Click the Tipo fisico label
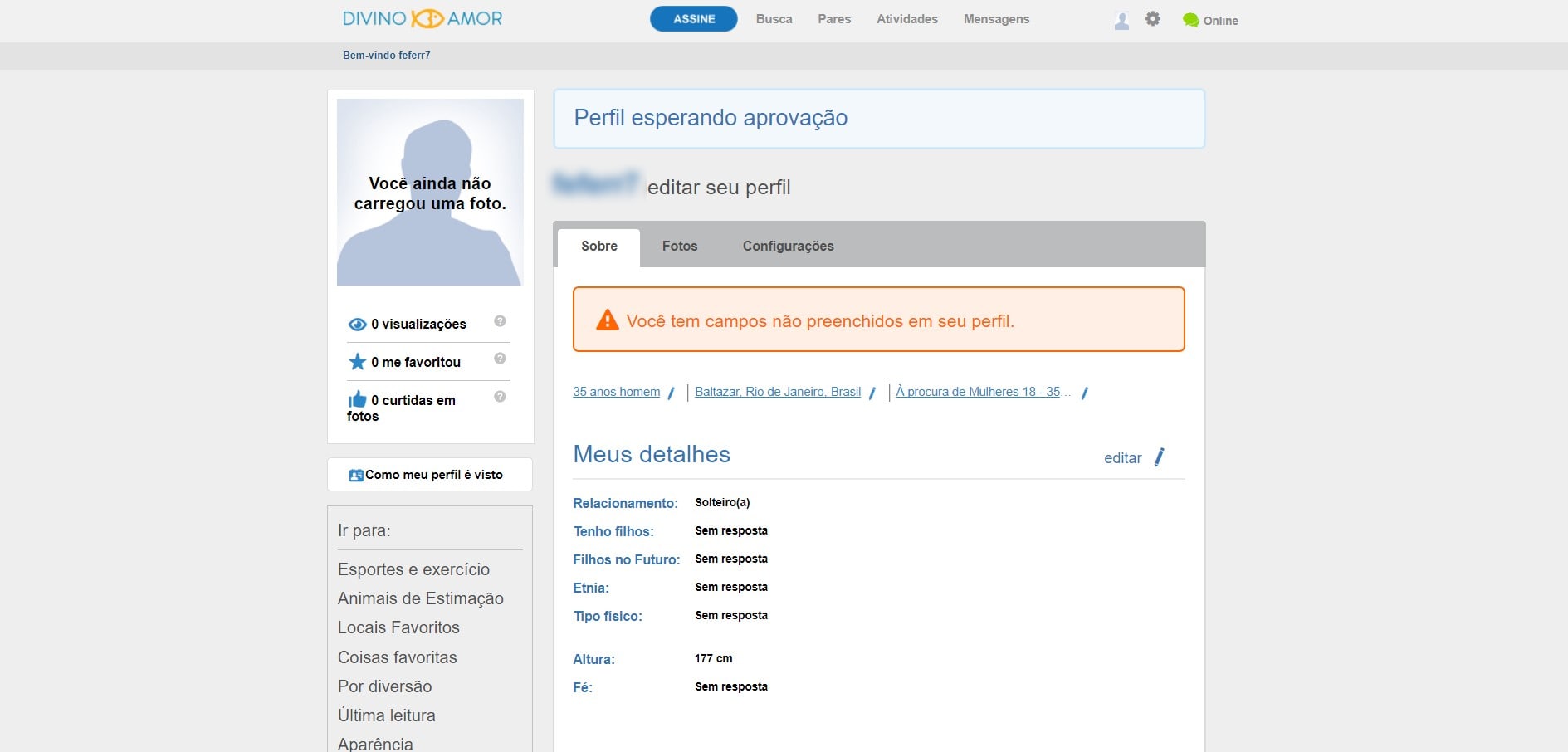This screenshot has width=1568, height=752. tap(608, 616)
